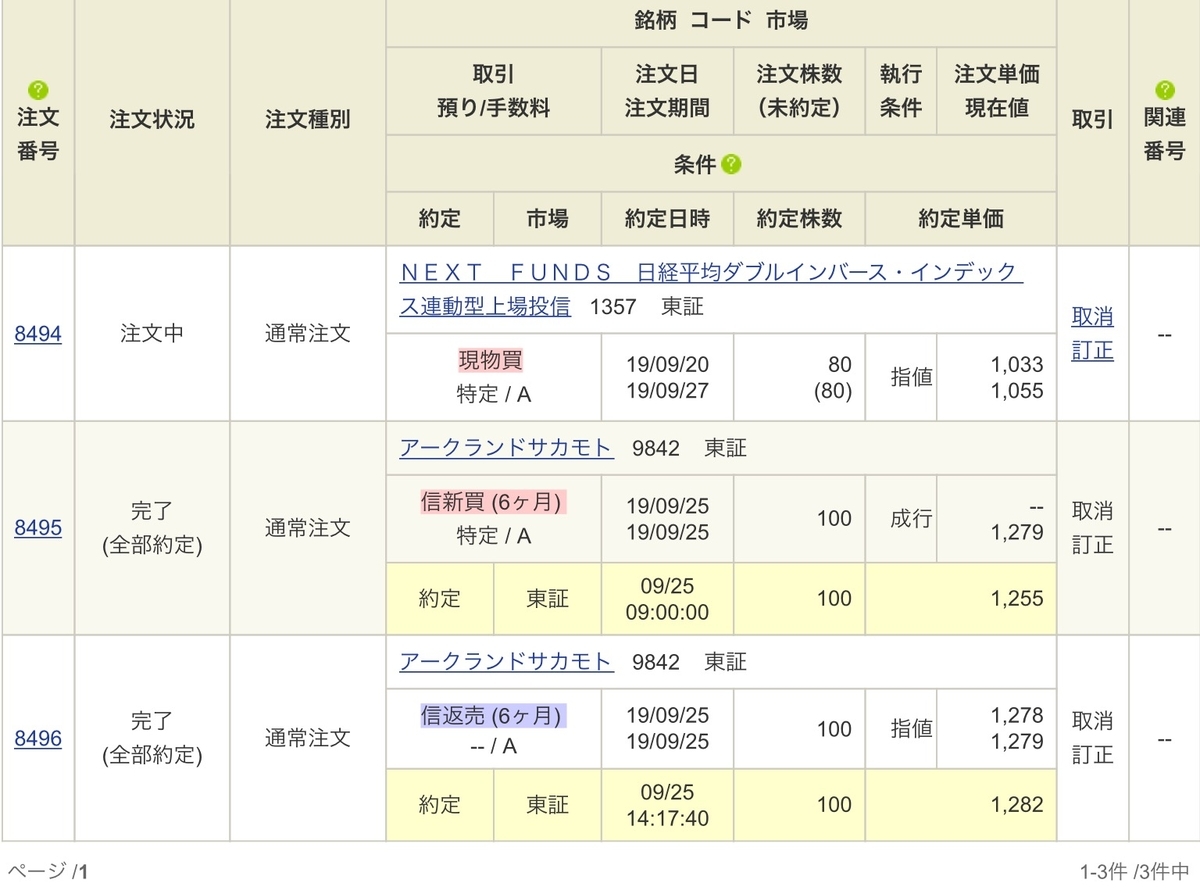Select the 注文種別 column header
Screen dimensions: 1200x894
point(307,121)
